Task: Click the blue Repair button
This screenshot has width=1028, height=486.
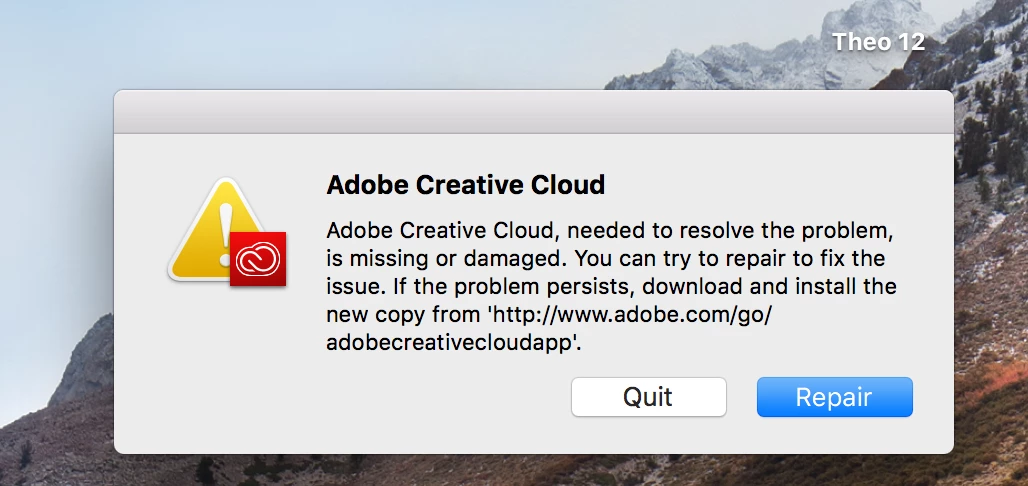Action: [x=835, y=397]
